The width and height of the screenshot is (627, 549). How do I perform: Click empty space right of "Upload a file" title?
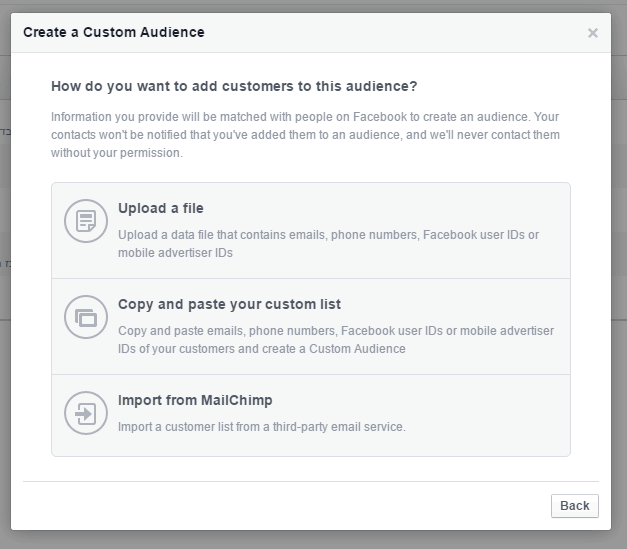tap(400, 208)
